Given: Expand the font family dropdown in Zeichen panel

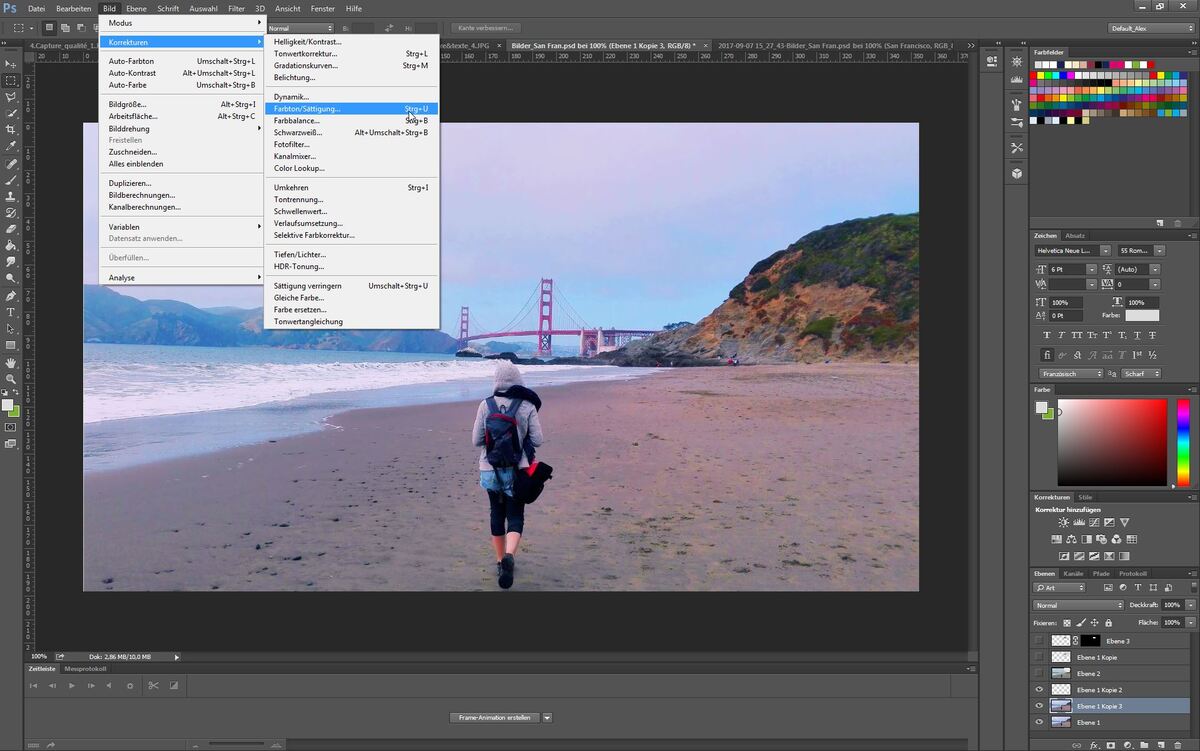Looking at the screenshot, I should pyautogui.click(x=1106, y=251).
